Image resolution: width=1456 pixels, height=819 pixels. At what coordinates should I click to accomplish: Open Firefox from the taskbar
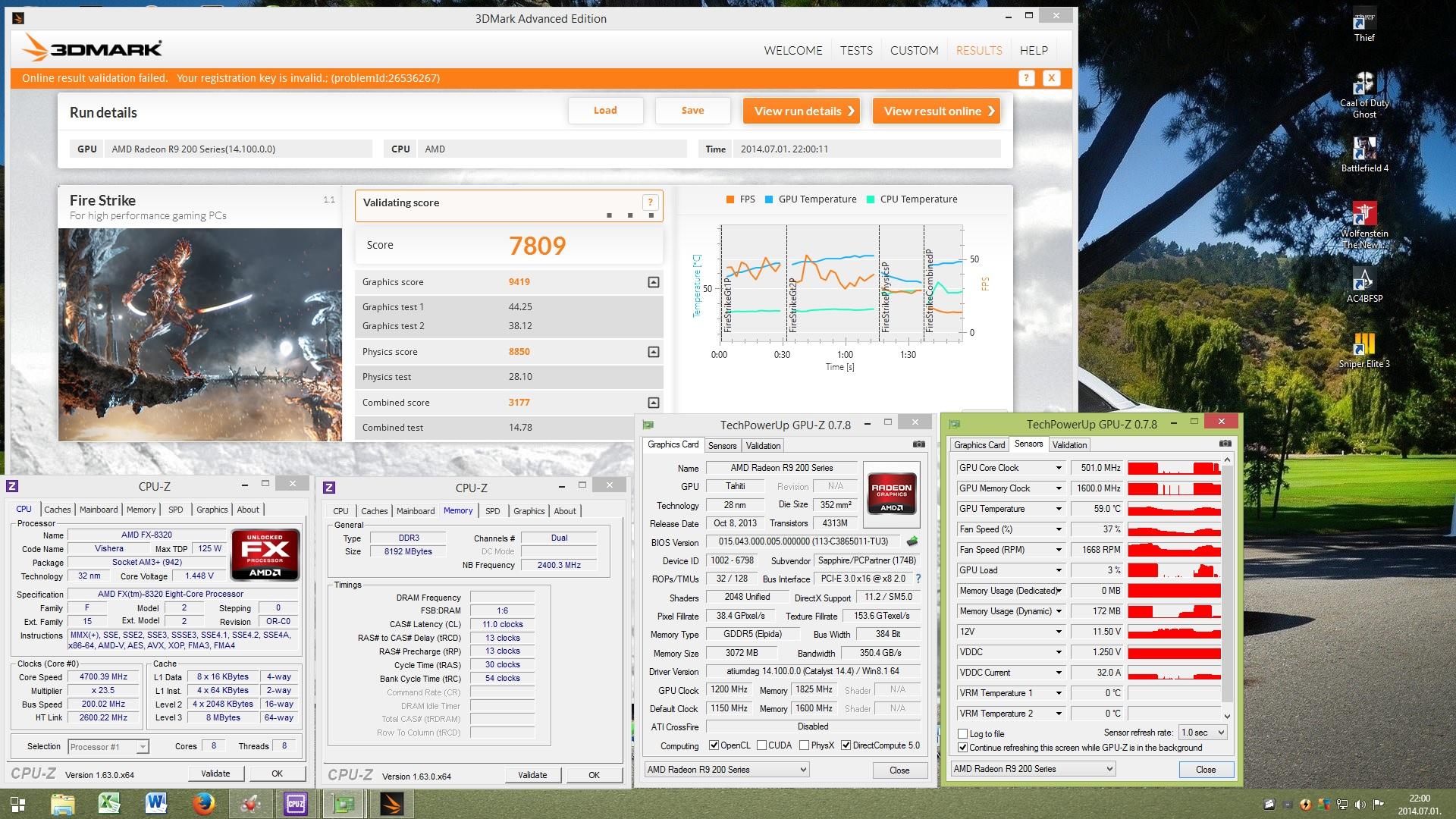coord(202,803)
